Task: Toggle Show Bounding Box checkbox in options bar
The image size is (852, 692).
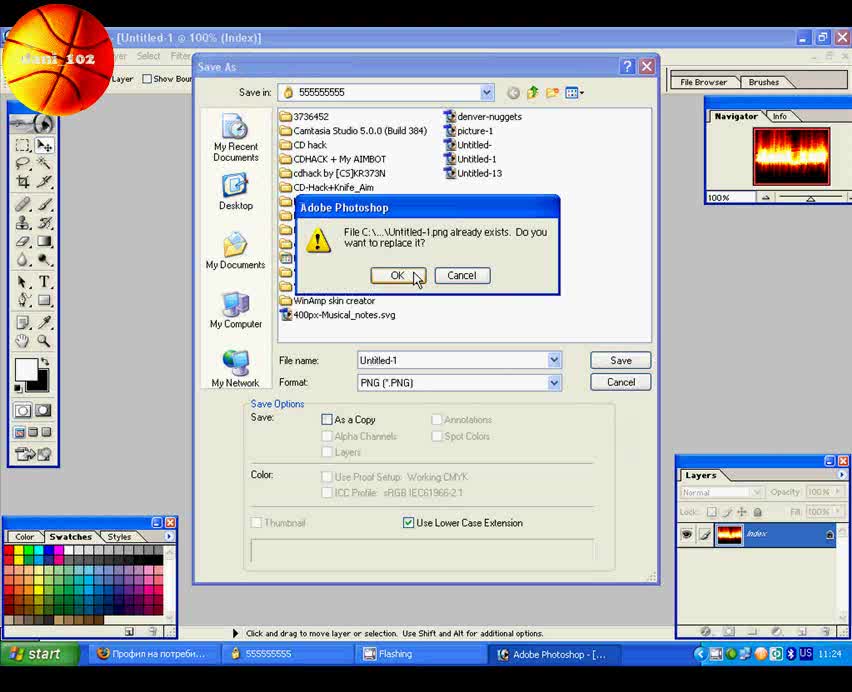Action: 147,79
